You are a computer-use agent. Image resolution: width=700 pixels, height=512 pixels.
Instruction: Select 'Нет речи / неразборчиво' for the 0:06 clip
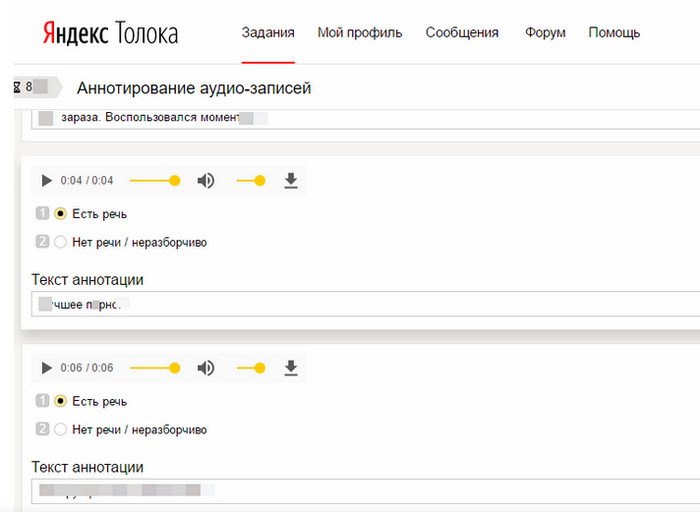(x=60, y=429)
